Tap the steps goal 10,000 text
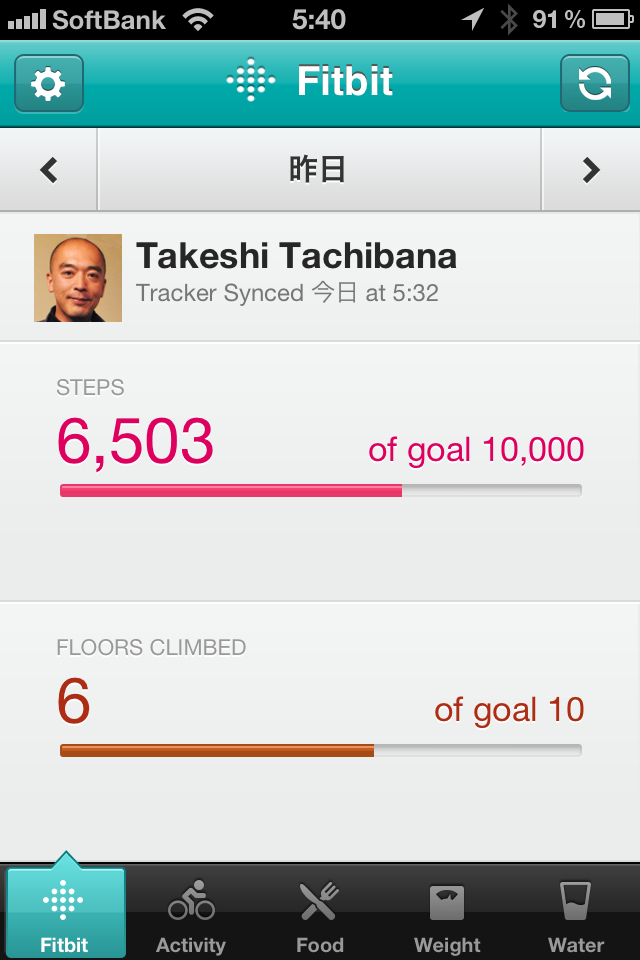 coord(476,450)
